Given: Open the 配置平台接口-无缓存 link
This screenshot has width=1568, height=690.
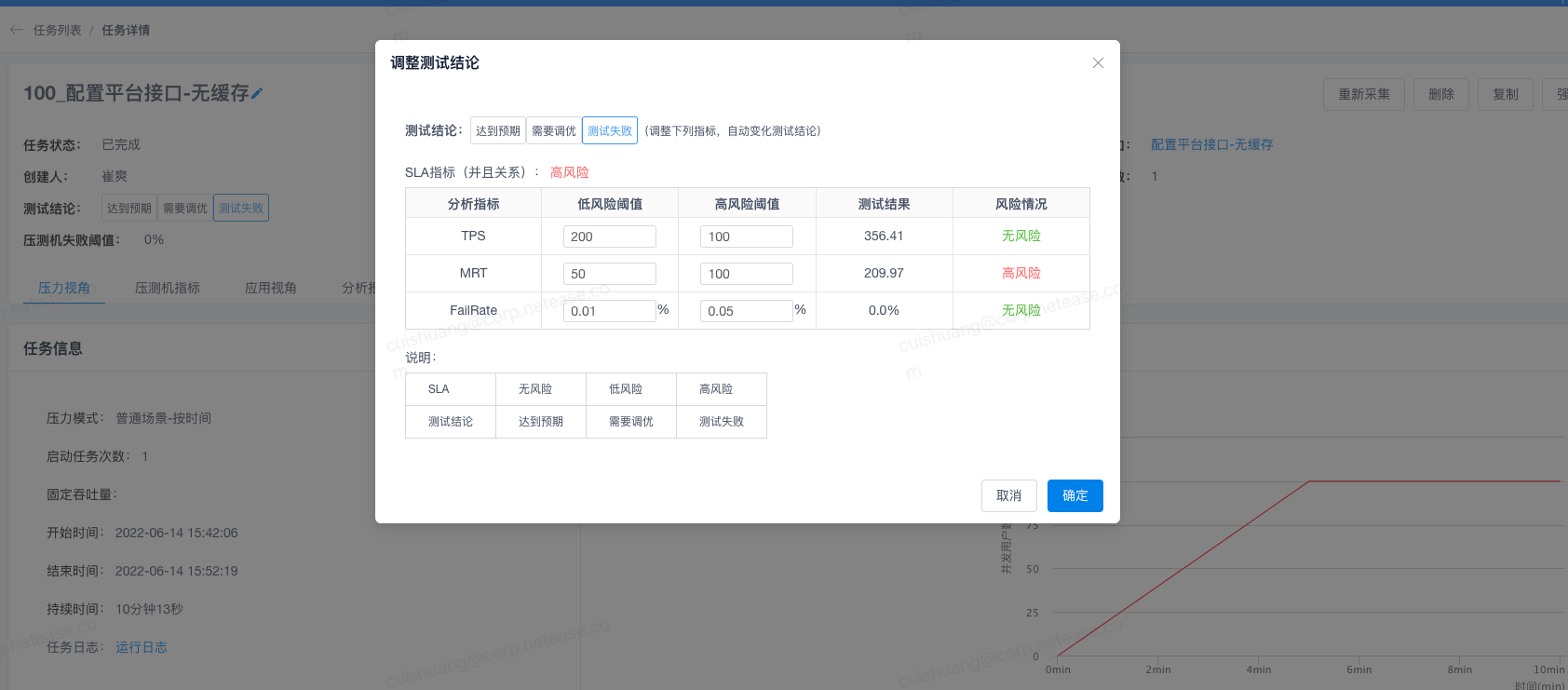Looking at the screenshot, I should coord(1211,144).
